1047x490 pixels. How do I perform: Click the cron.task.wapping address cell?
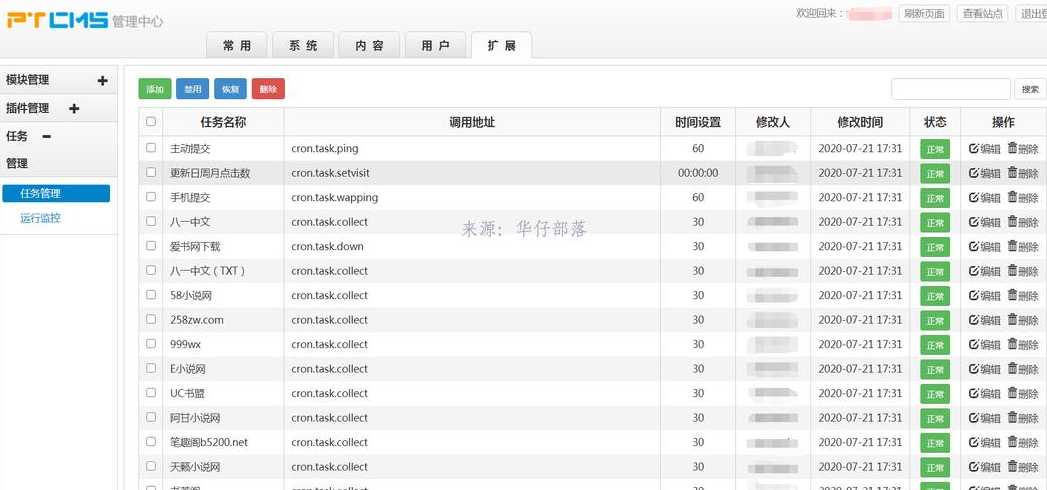click(472, 197)
